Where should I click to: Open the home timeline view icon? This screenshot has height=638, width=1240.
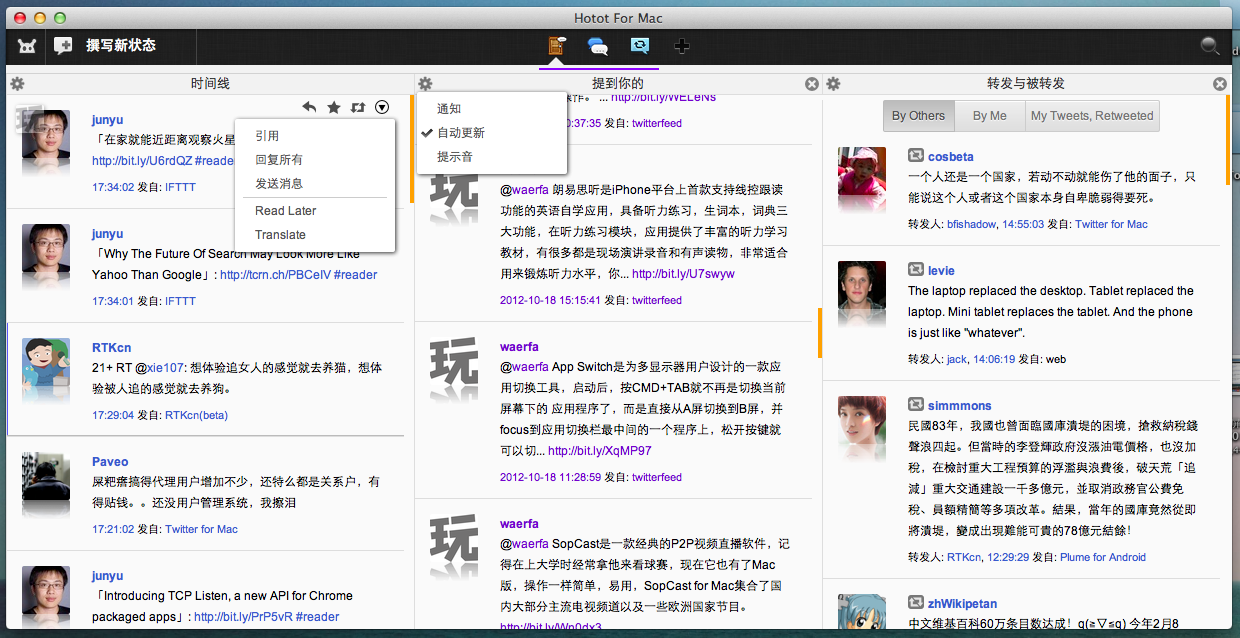[x=557, y=45]
